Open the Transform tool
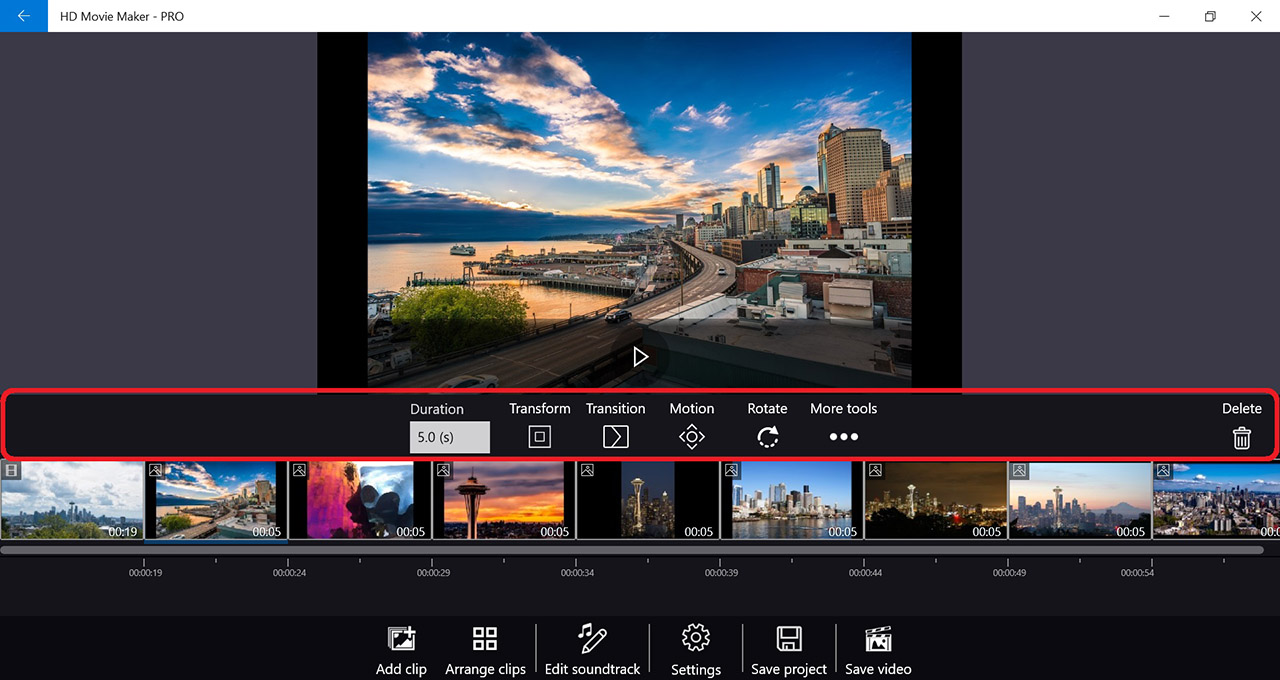 pyautogui.click(x=539, y=436)
